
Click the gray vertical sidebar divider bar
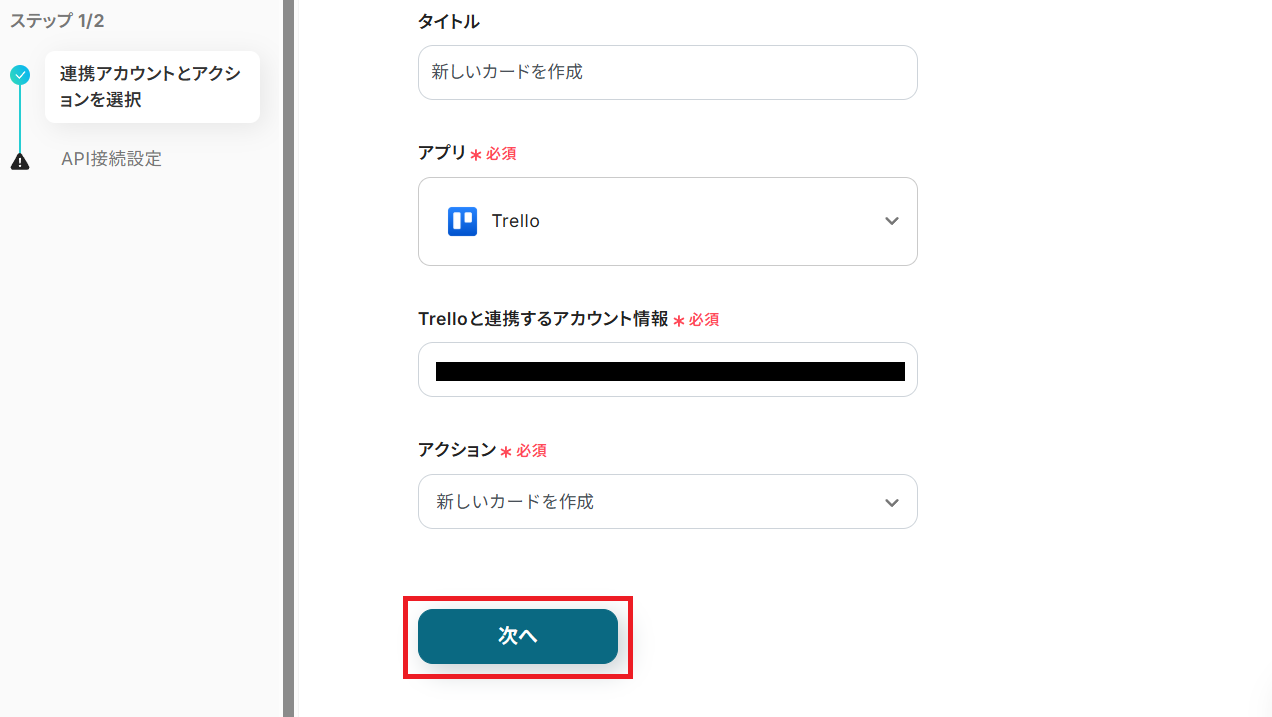(x=288, y=358)
